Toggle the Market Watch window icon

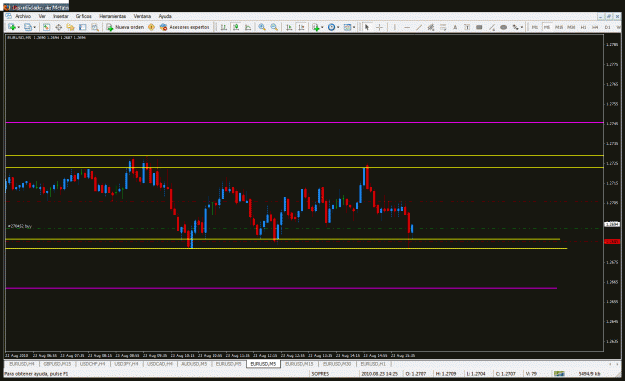46,27
